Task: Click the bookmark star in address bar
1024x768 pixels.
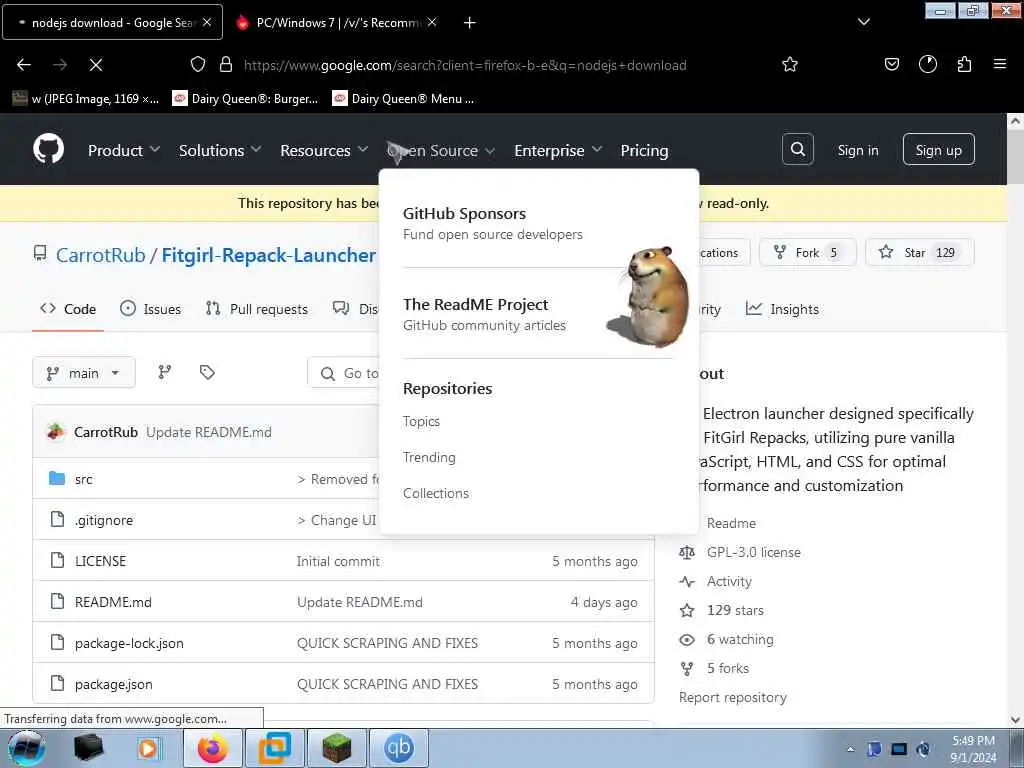Action: [790, 64]
